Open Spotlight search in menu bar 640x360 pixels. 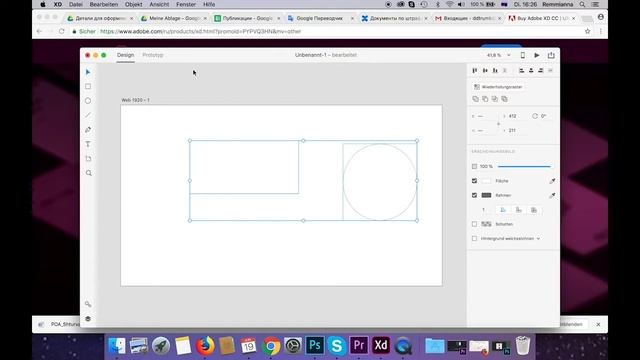tap(582, 4)
